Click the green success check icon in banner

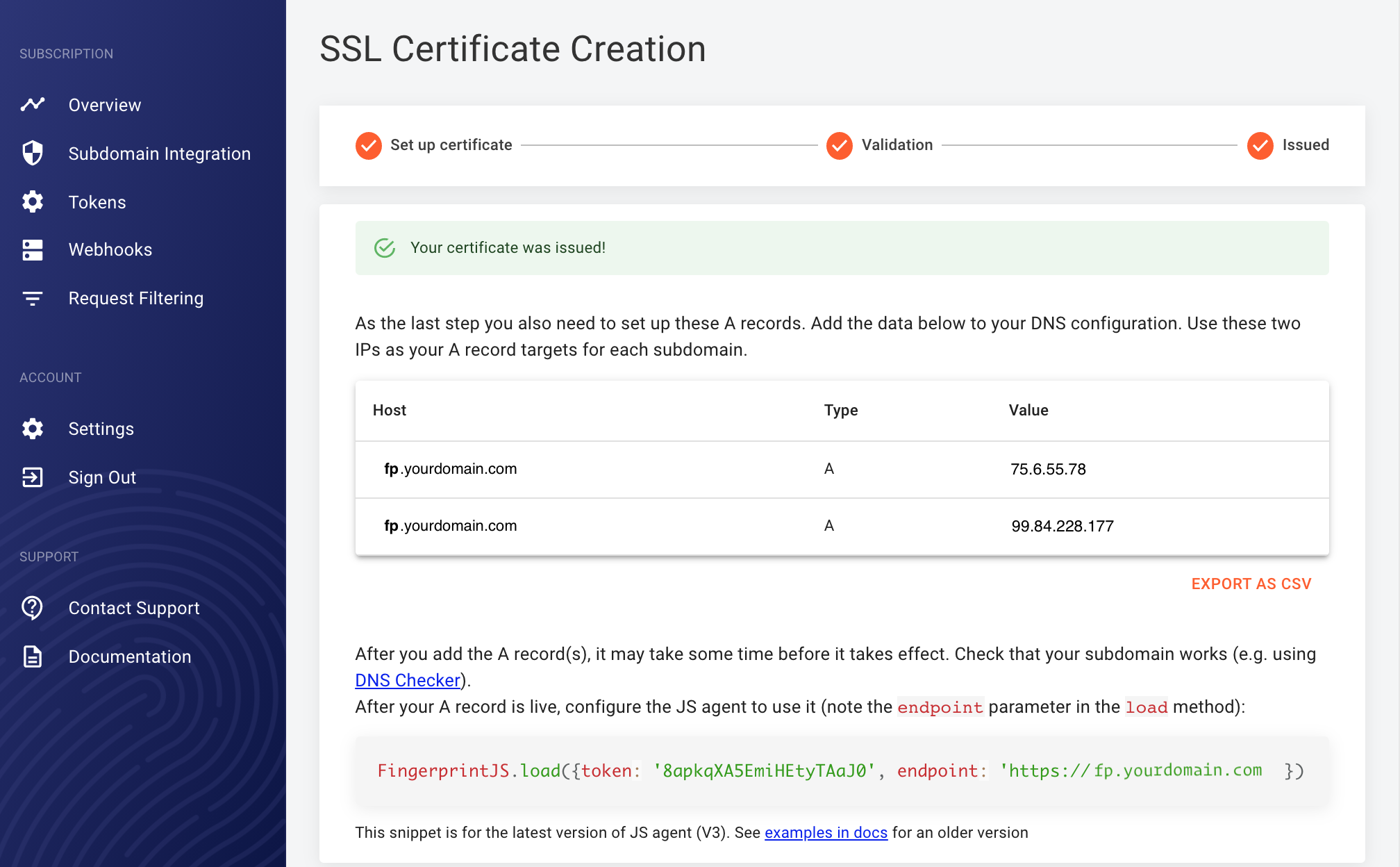click(385, 248)
